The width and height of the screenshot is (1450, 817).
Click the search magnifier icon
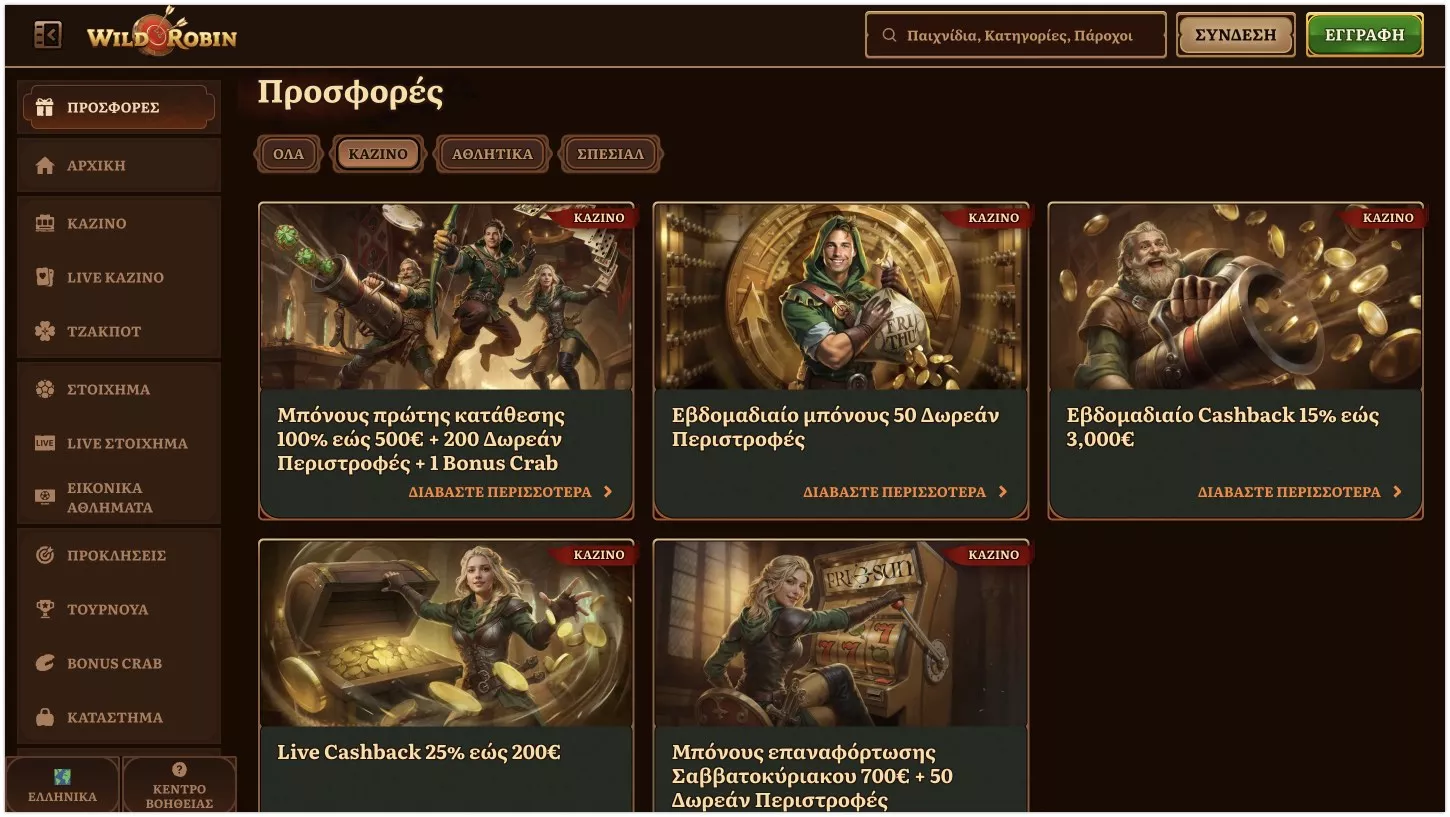tap(889, 35)
